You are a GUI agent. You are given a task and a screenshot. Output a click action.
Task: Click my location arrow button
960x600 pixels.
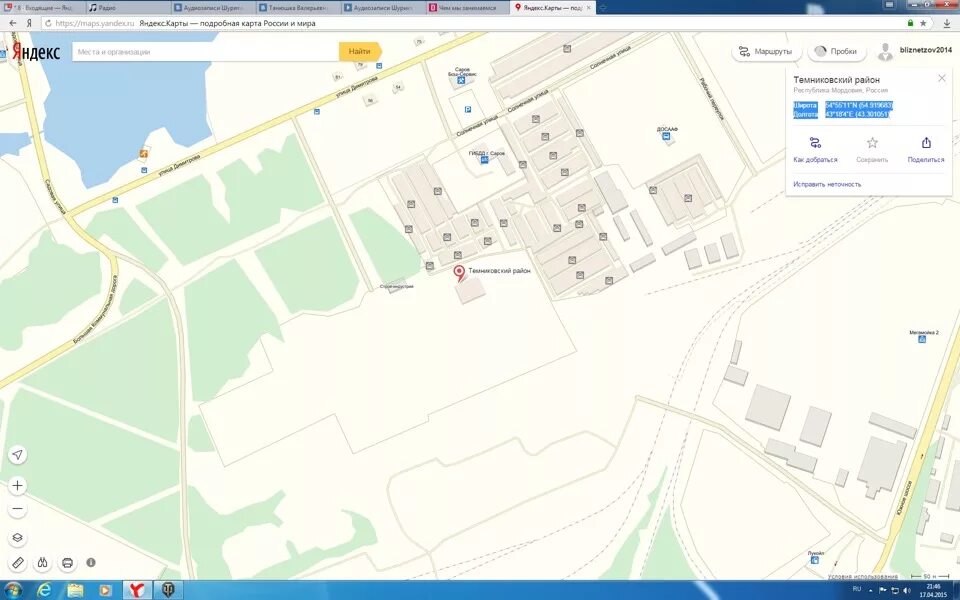coord(17,455)
